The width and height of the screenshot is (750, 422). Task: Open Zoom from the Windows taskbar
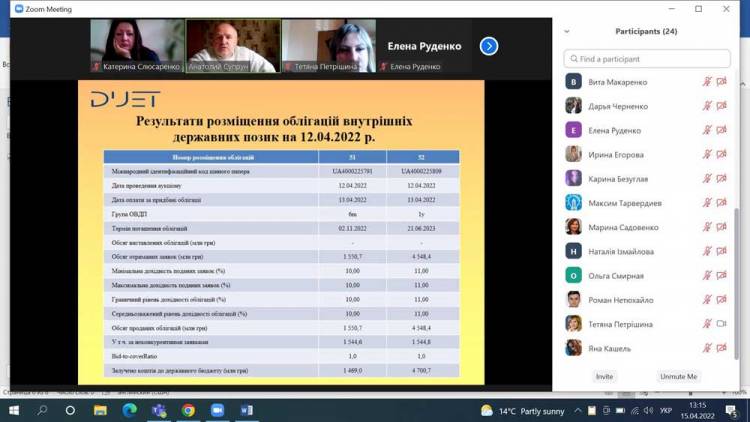pyautogui.click(x=217, y=410)
